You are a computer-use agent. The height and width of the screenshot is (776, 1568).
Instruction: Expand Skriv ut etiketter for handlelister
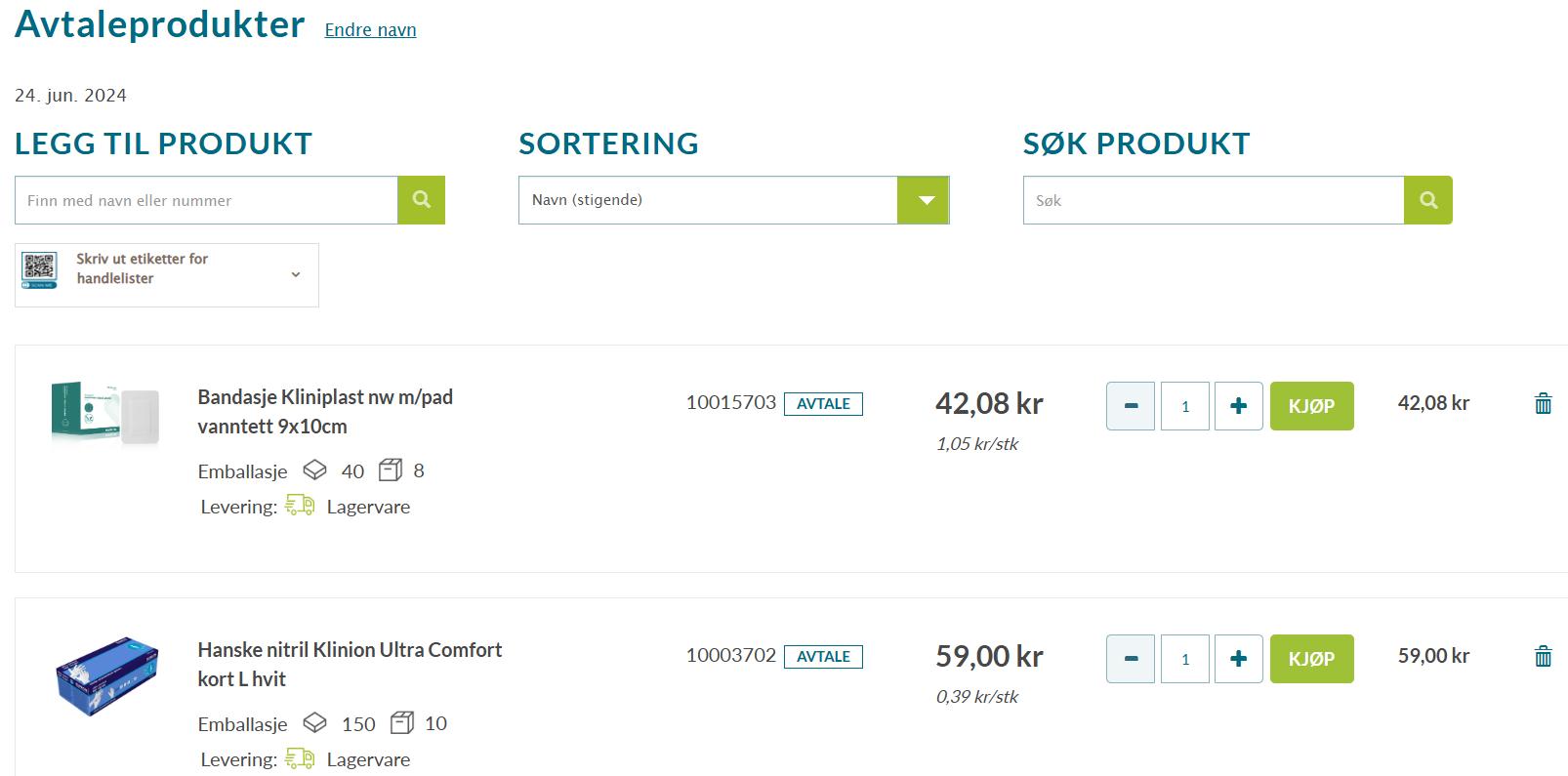(295, 275)
